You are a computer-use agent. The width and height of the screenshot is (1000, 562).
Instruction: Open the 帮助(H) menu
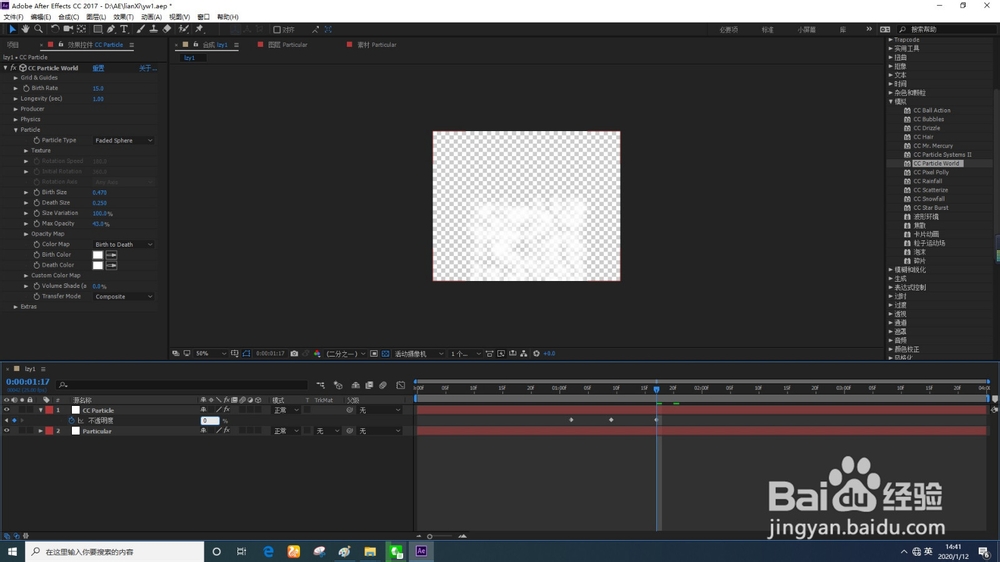[228, 17]
